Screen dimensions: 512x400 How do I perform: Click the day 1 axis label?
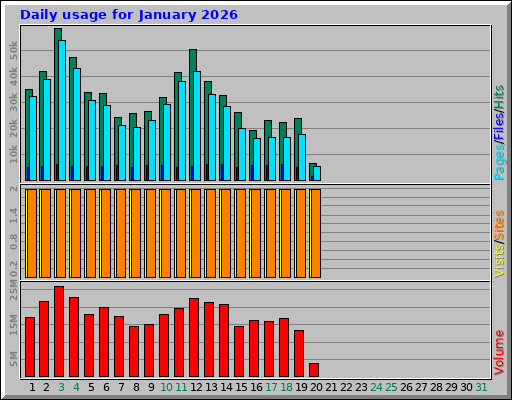32,387
